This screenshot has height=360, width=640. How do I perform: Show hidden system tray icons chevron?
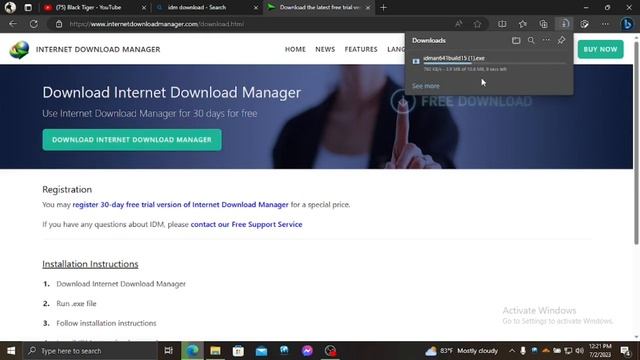[x=512, y=351]
